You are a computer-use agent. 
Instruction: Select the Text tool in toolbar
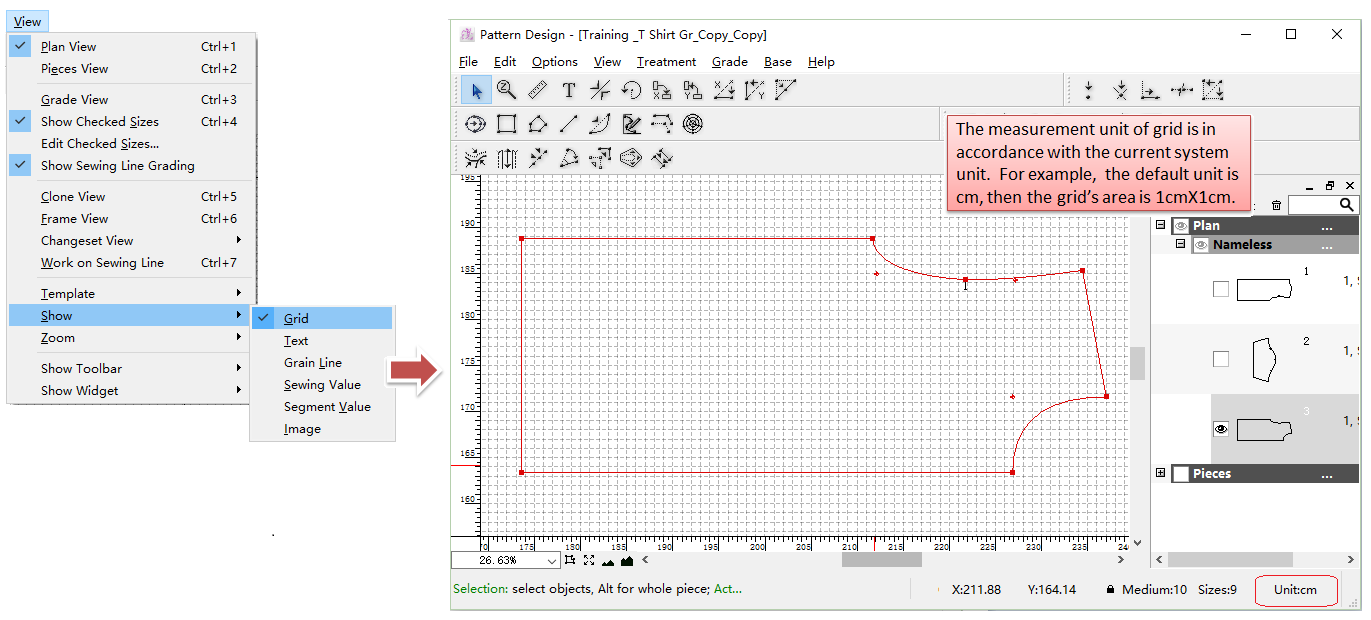[x=569, y=91]
